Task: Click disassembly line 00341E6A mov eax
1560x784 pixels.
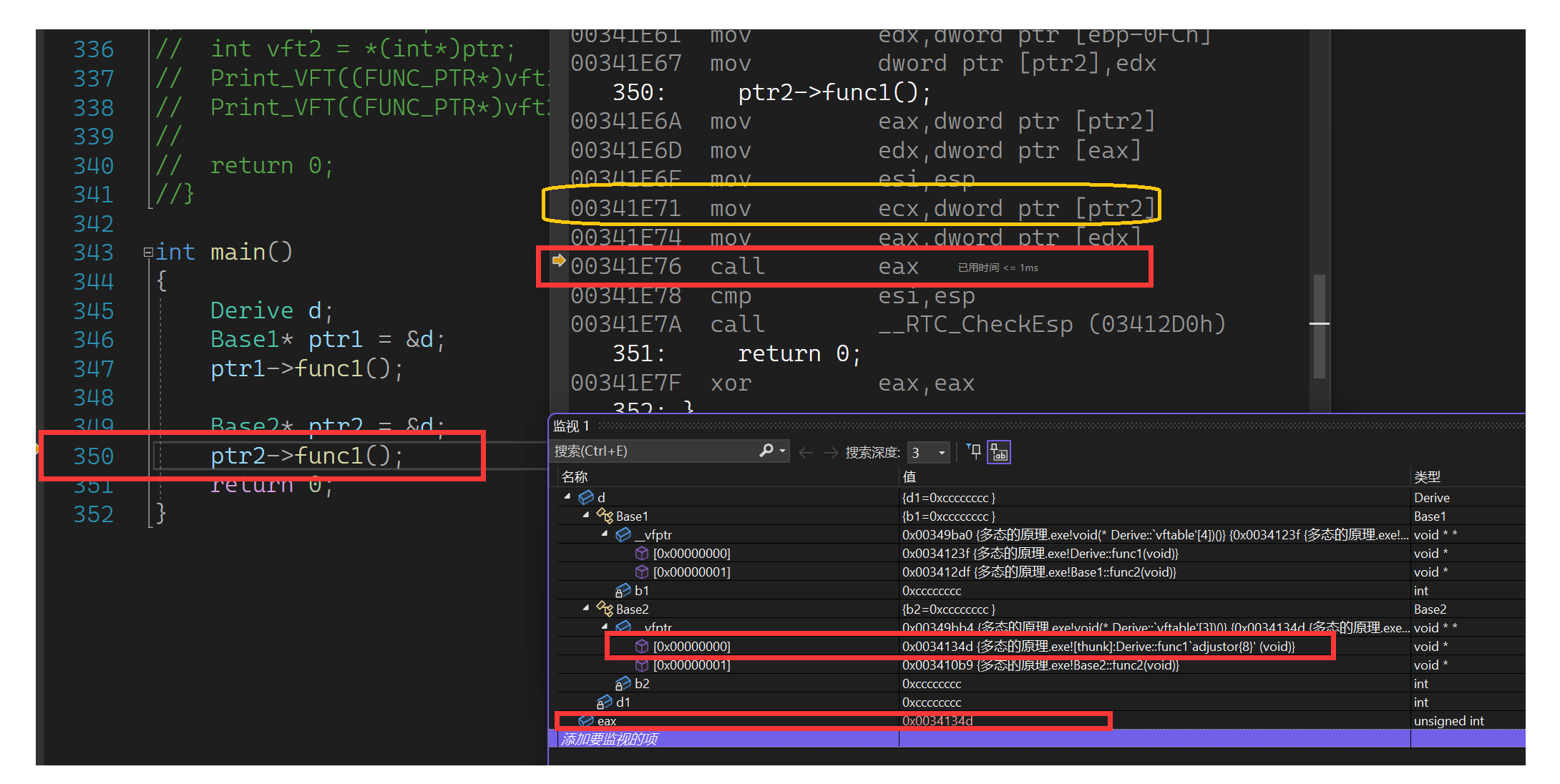Action: tap(863, 121)
